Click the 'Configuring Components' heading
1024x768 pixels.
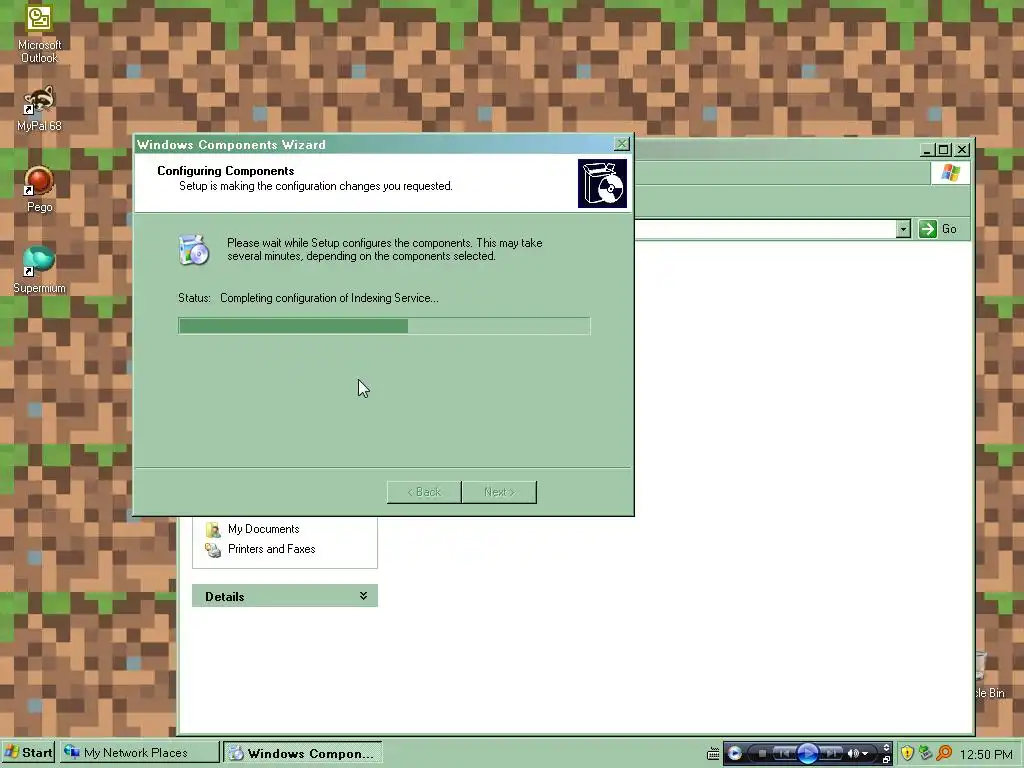225,171
